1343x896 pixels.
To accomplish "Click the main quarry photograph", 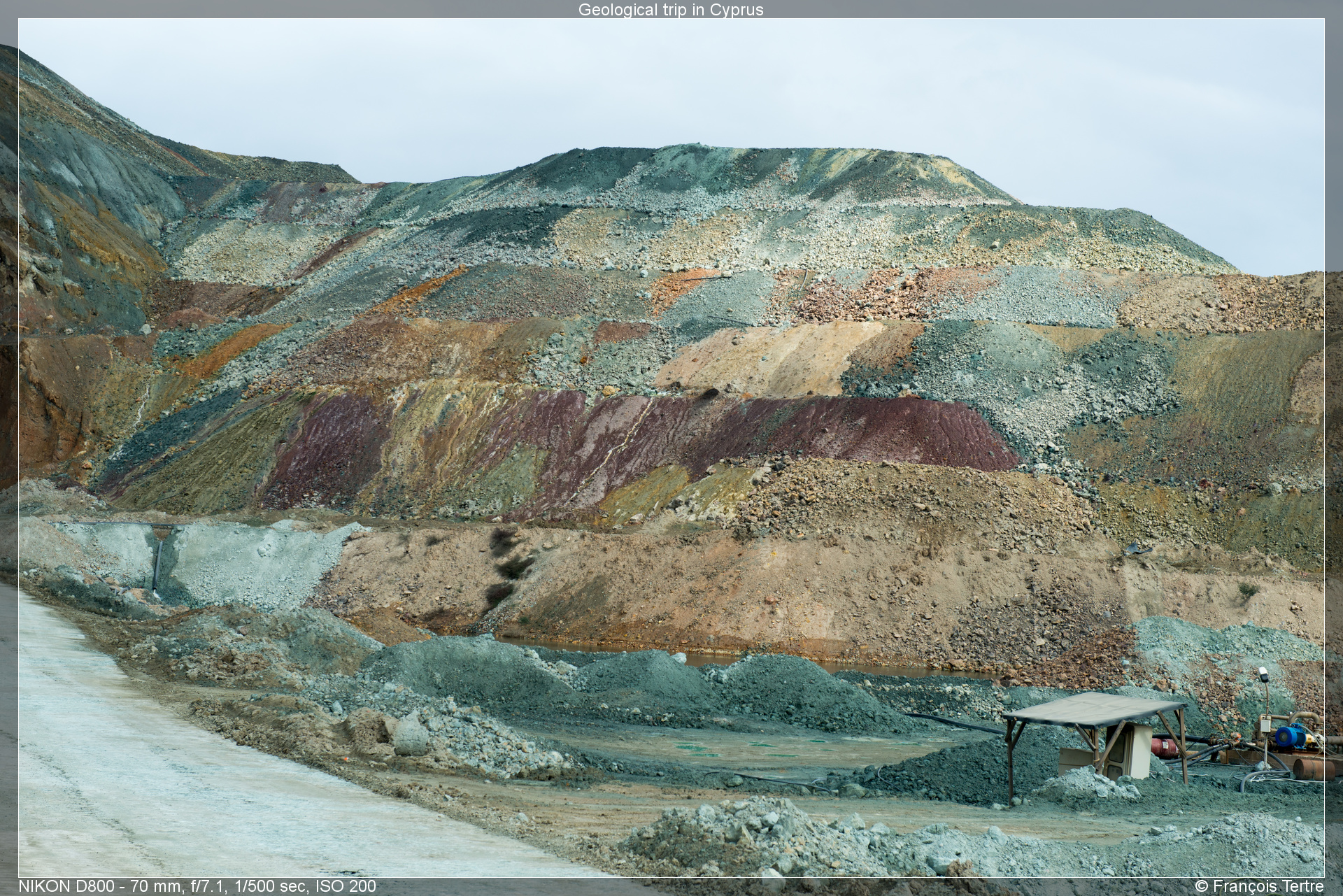I will 671,448.
